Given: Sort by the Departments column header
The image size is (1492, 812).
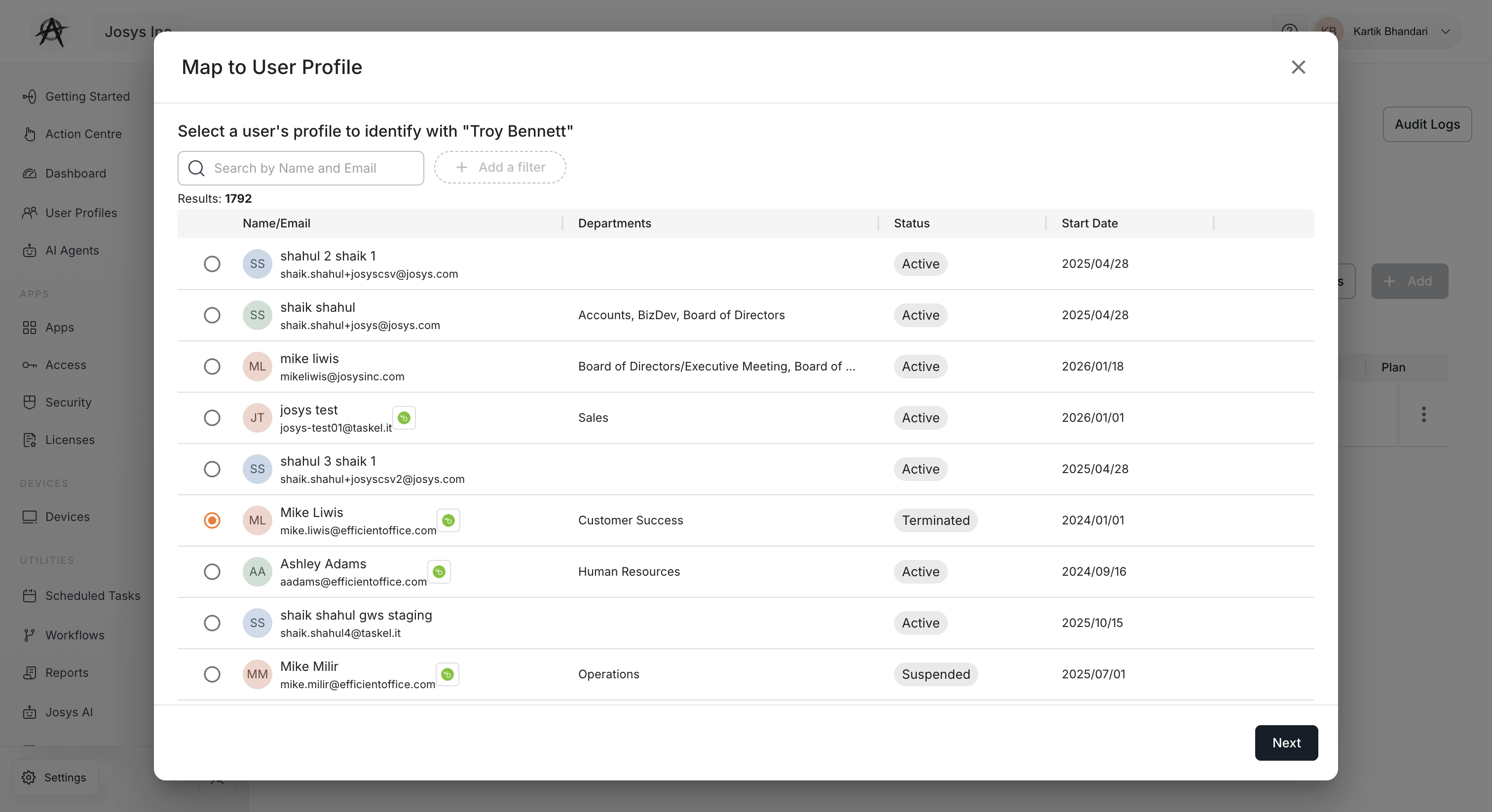Looking at the screenshot, I should click(614, 223).
